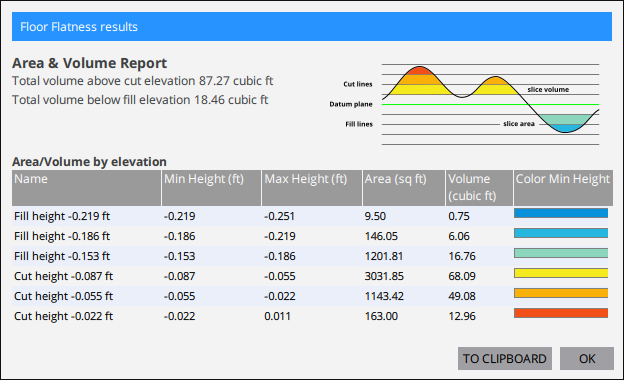The width and height of the screenshot is (624, 380).
Task: Click the Volume (cubic ft) column header
Action: pos(479,188)
